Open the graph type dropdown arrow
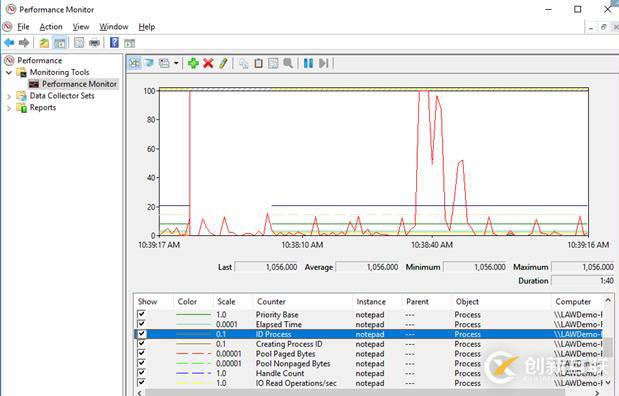Image resolution: width=619 pixels, height=396 pixels. [x=176, y=63]
